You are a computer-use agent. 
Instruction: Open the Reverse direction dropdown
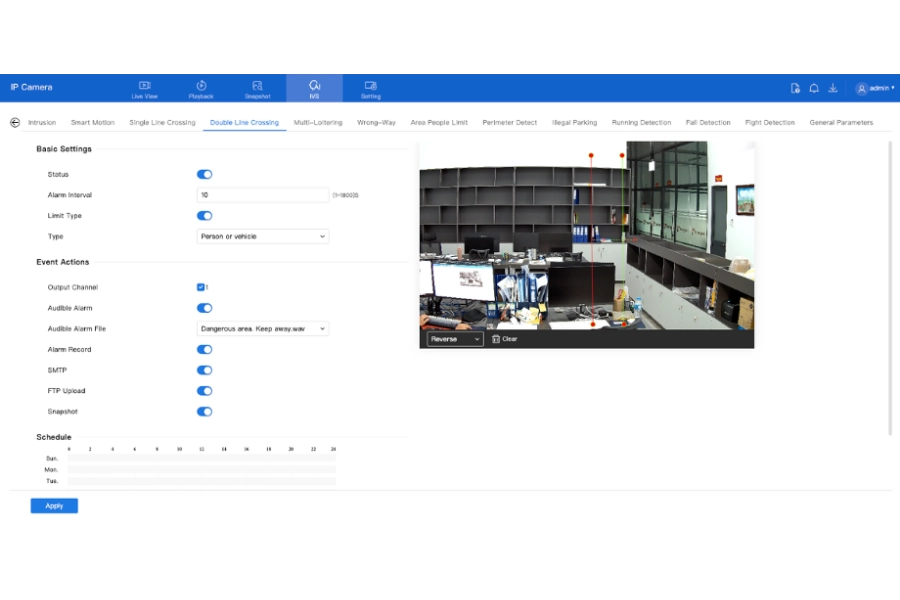tap(455, 339)
